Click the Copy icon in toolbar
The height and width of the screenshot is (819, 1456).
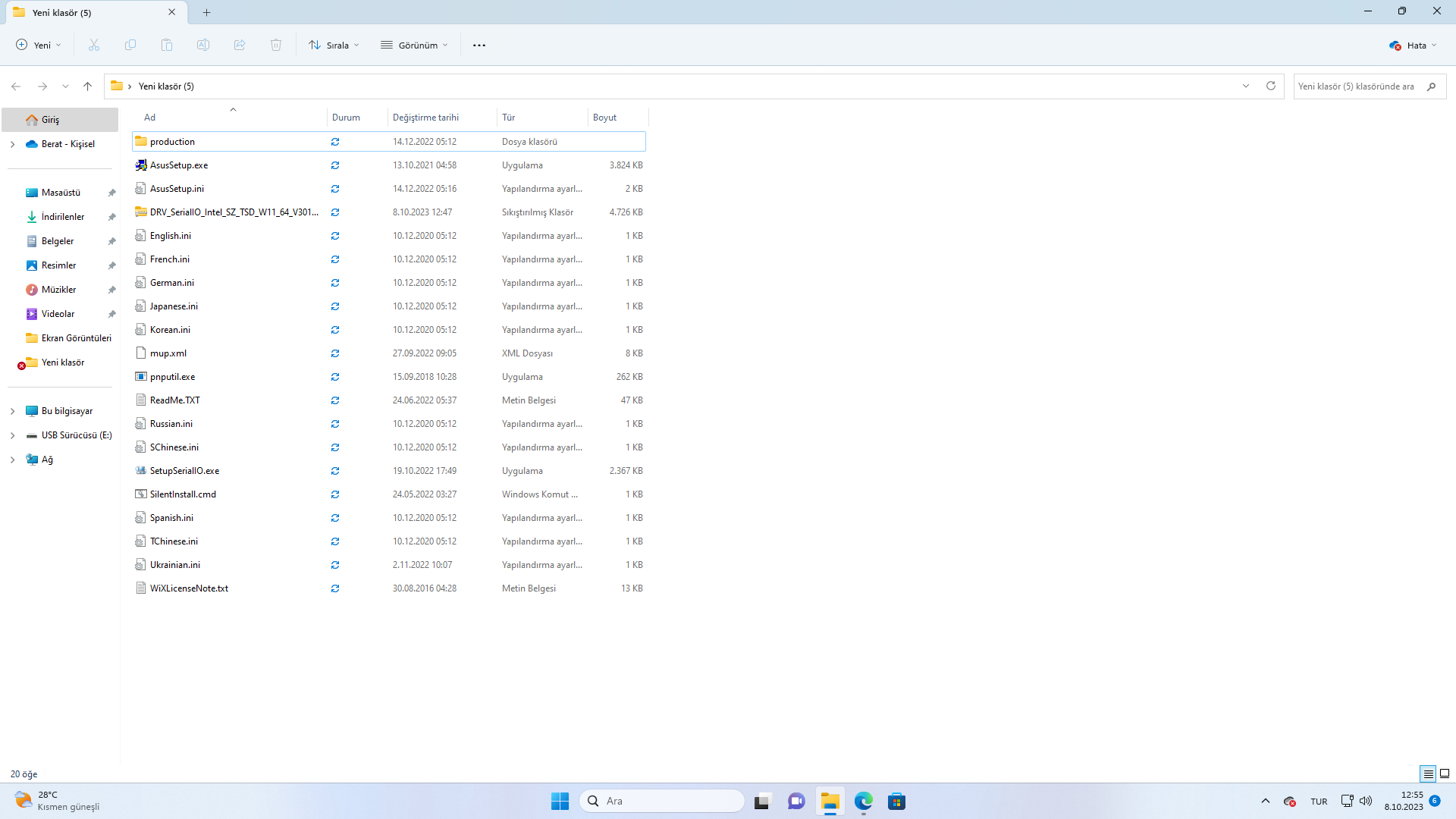(x=130, y=45)
